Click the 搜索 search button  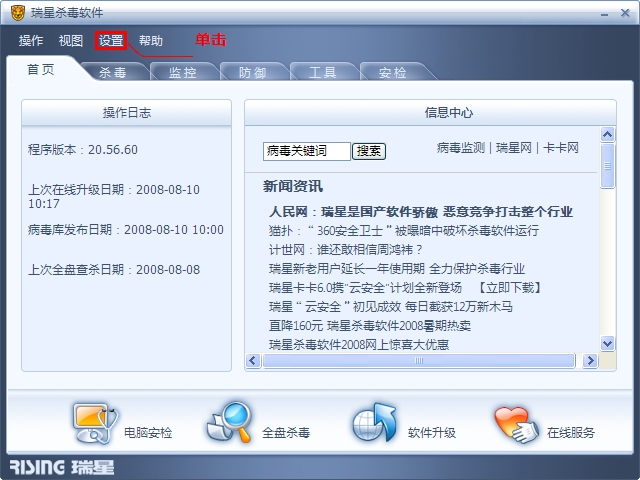[x=369, y=151]
